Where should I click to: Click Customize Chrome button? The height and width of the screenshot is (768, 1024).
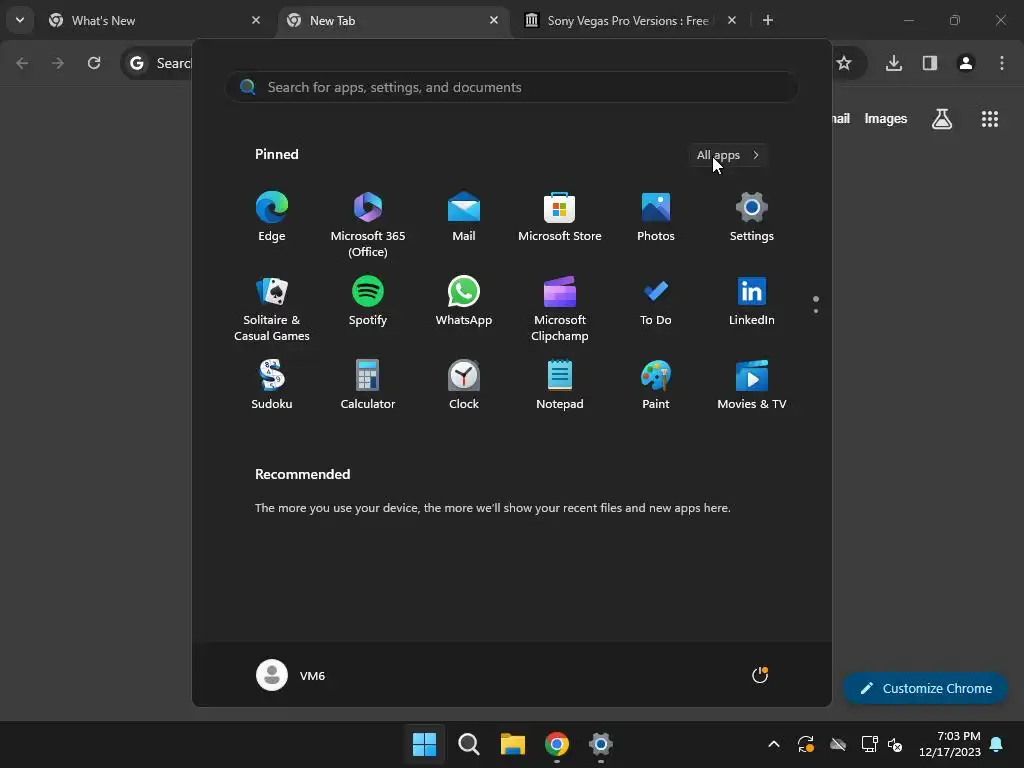[925, 688]
